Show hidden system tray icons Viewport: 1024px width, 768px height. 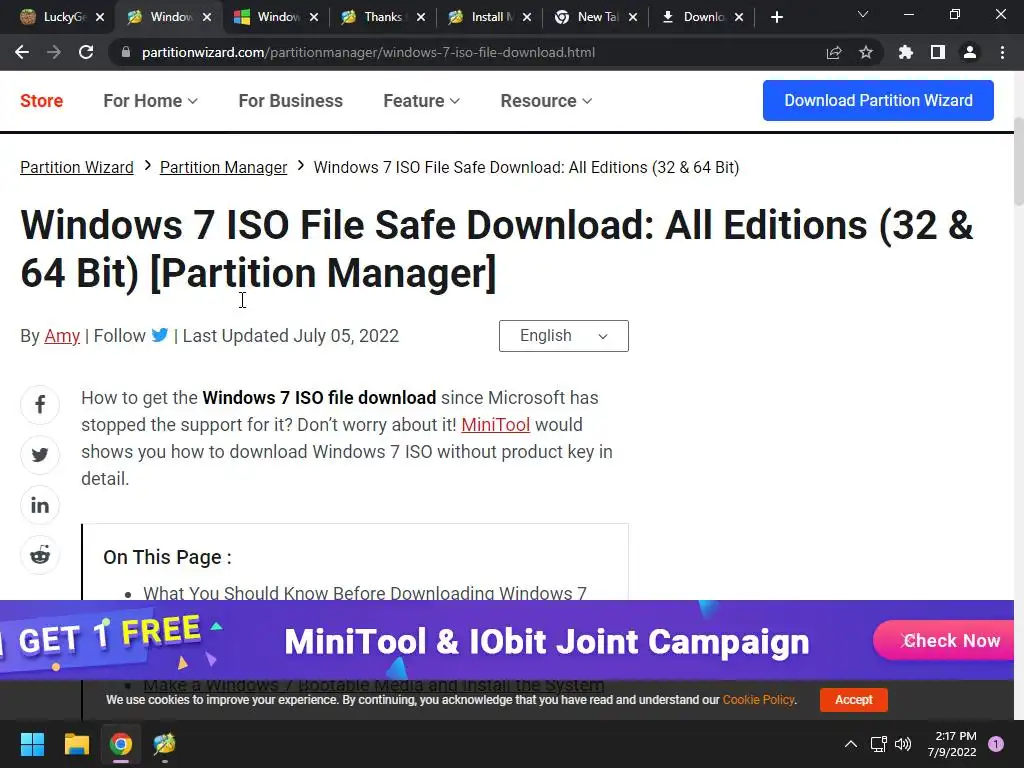(x=850, y=744)
